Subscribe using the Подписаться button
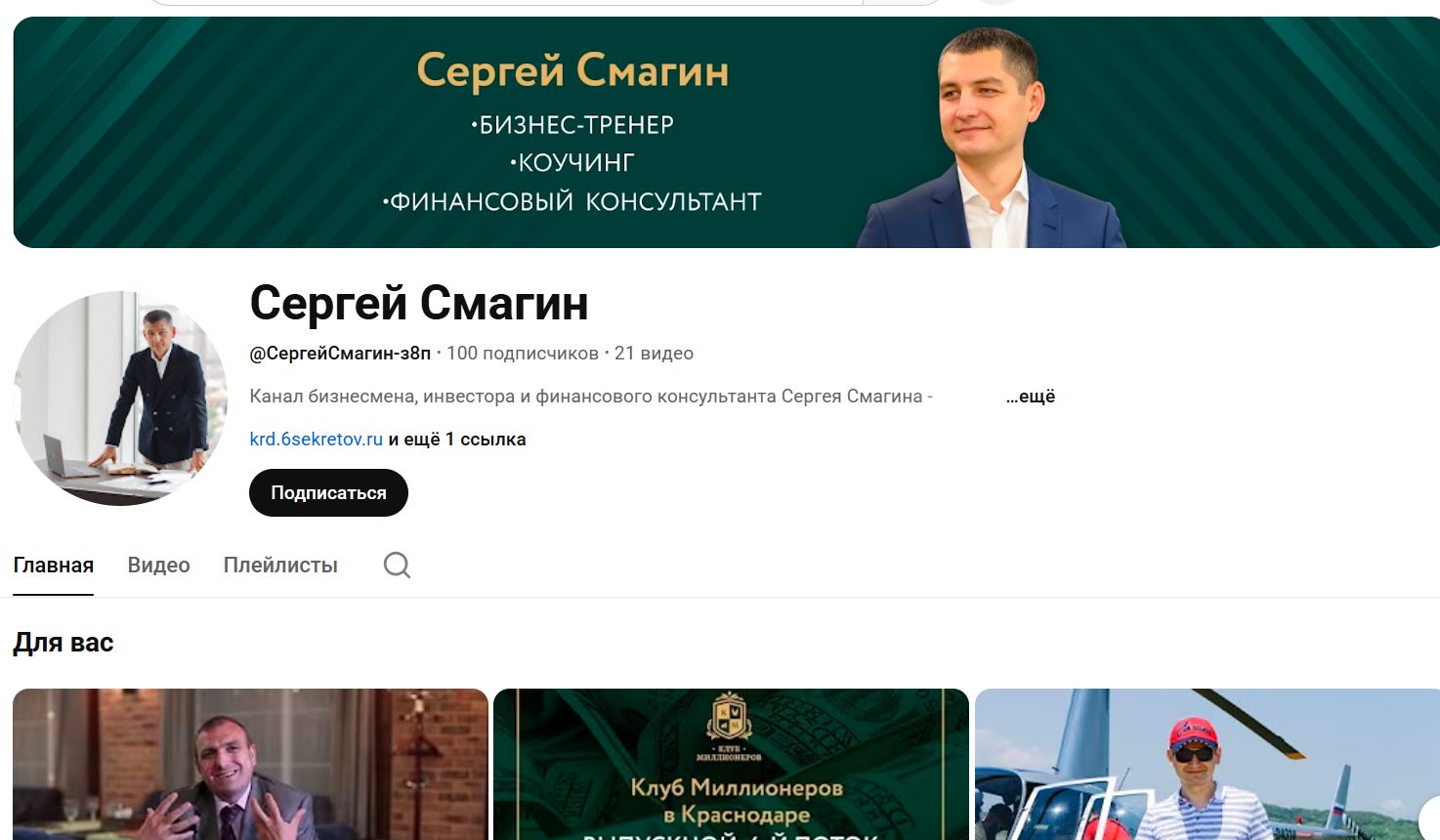Viewport: 1440px width, 840px height. 328,493
